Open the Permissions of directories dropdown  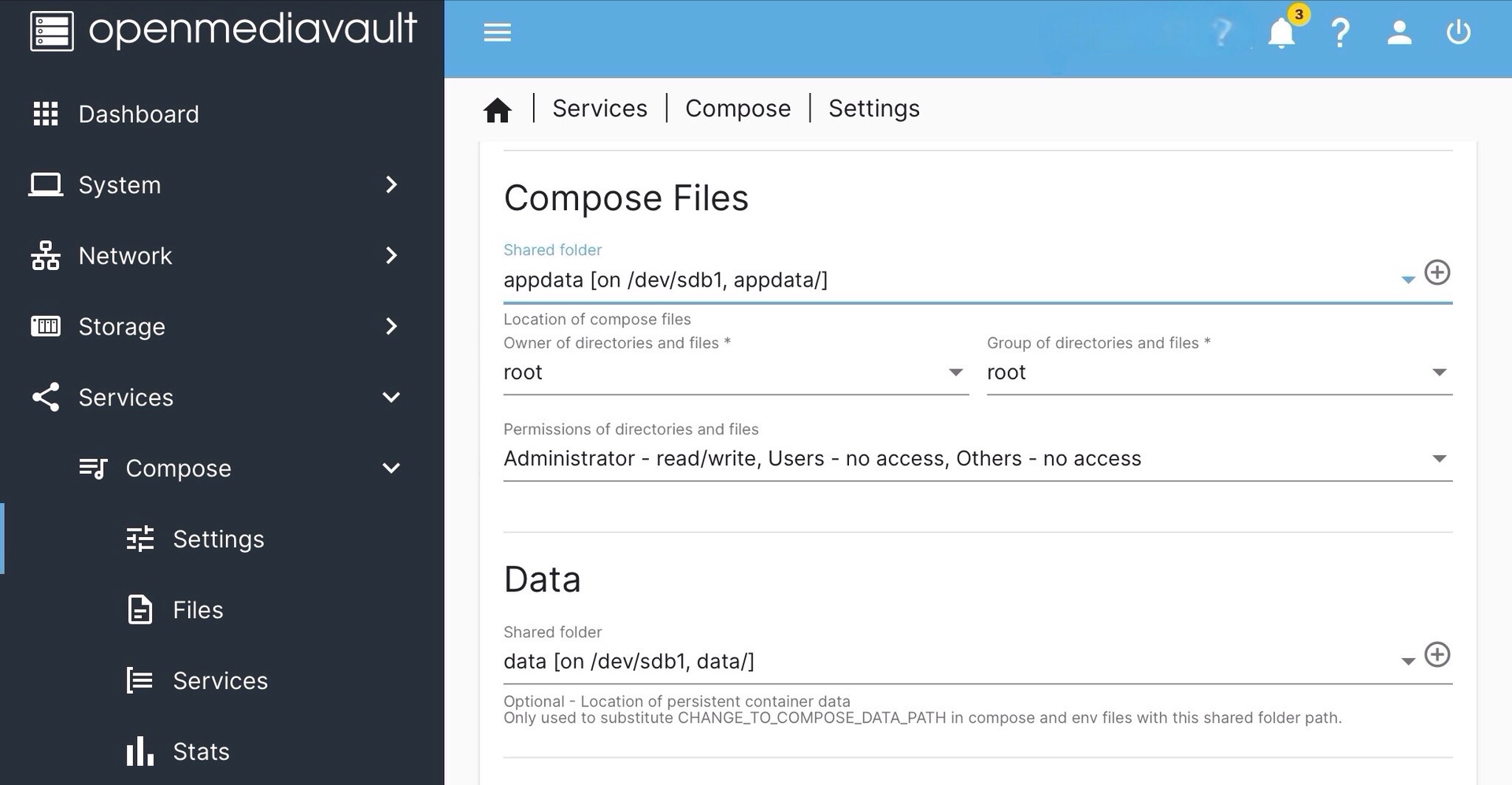click(1440, 458)
